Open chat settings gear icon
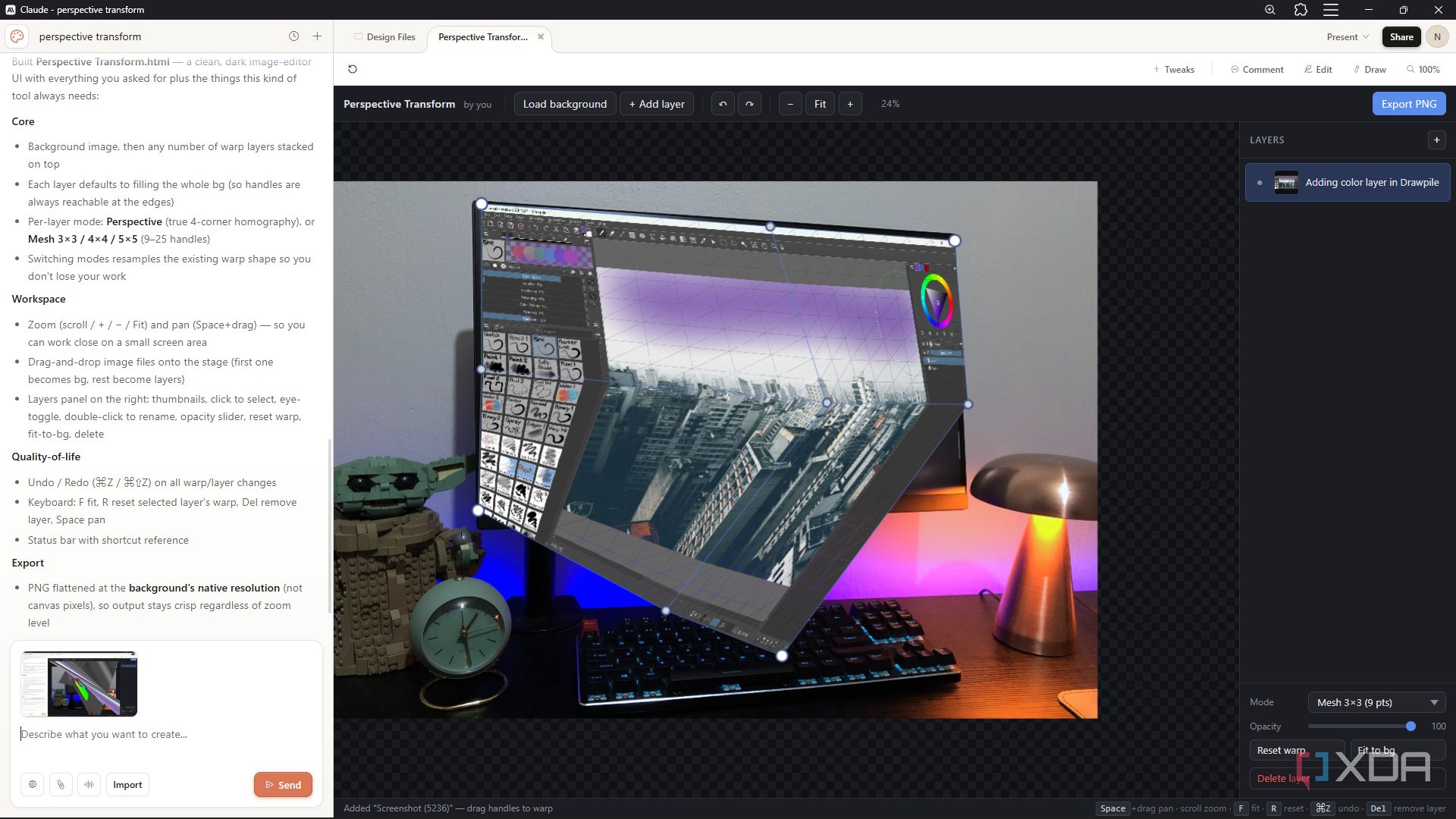This screenshot has height=819, width=1456. (33, 785)
